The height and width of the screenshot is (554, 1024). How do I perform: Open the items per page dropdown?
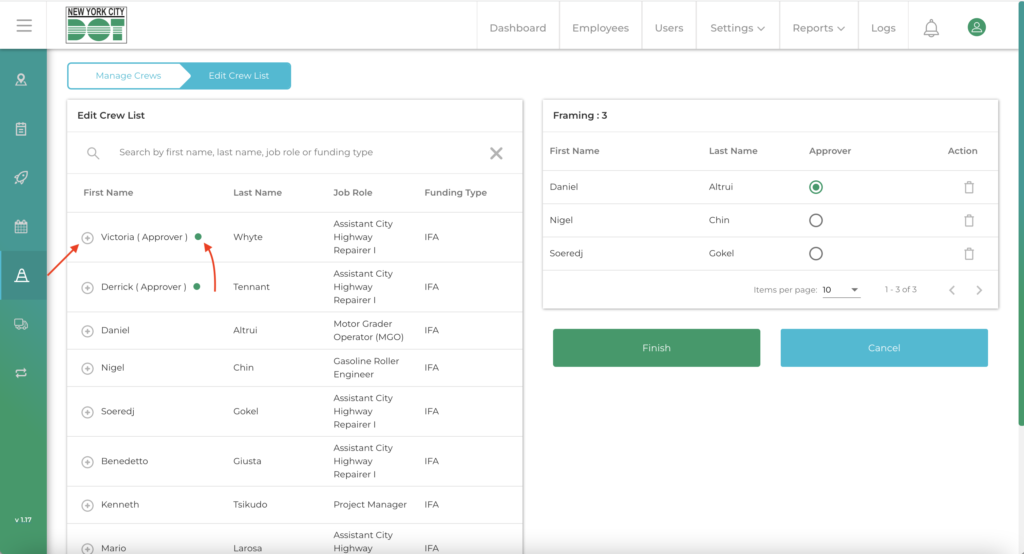pos(840,290)
